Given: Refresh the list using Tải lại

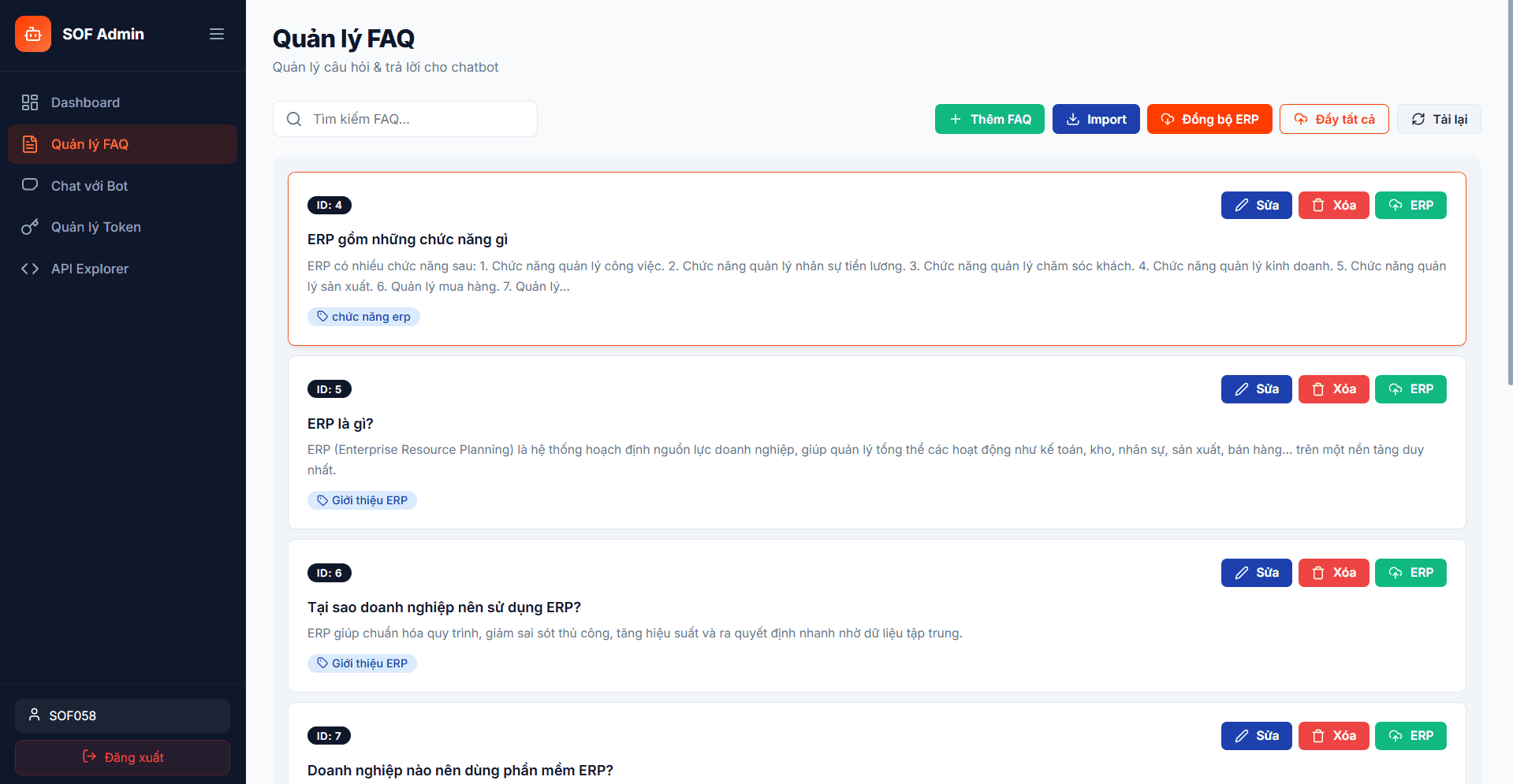Looking at the screenshot, I should 1438,119.
